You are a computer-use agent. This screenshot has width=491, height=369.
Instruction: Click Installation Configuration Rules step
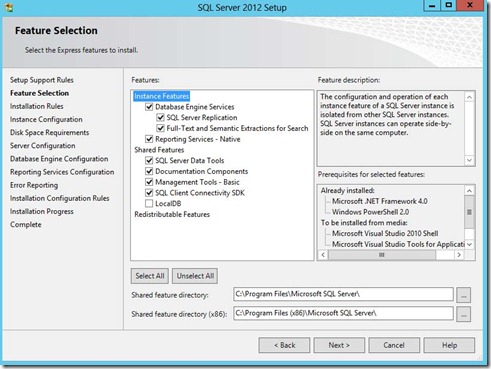(x=60, y=198)
